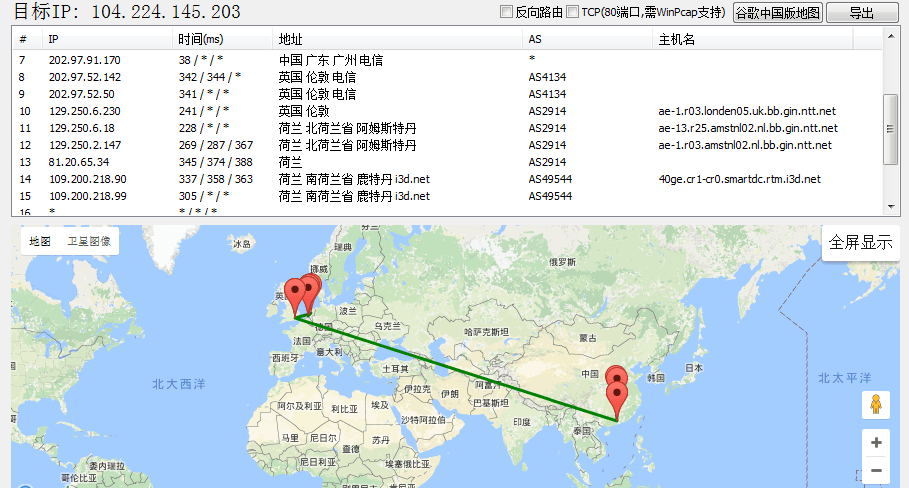Viewport: 909px width, 488px height.
Task: Click the 谷歌中国版地图 button
Action: [777, 12]
